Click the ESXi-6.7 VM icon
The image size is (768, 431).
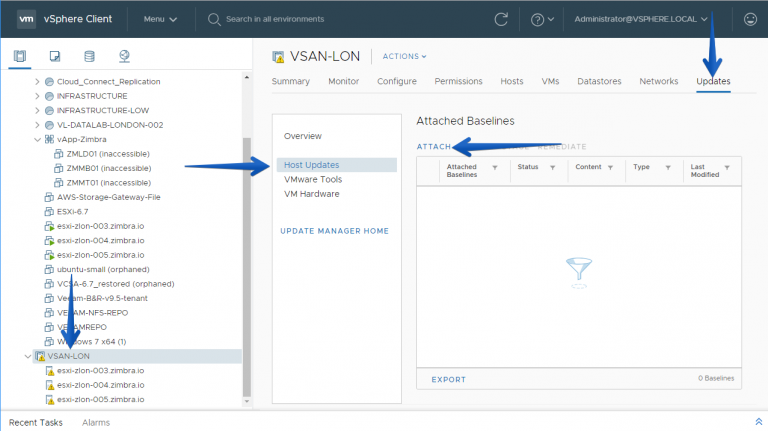coord(49,212)
